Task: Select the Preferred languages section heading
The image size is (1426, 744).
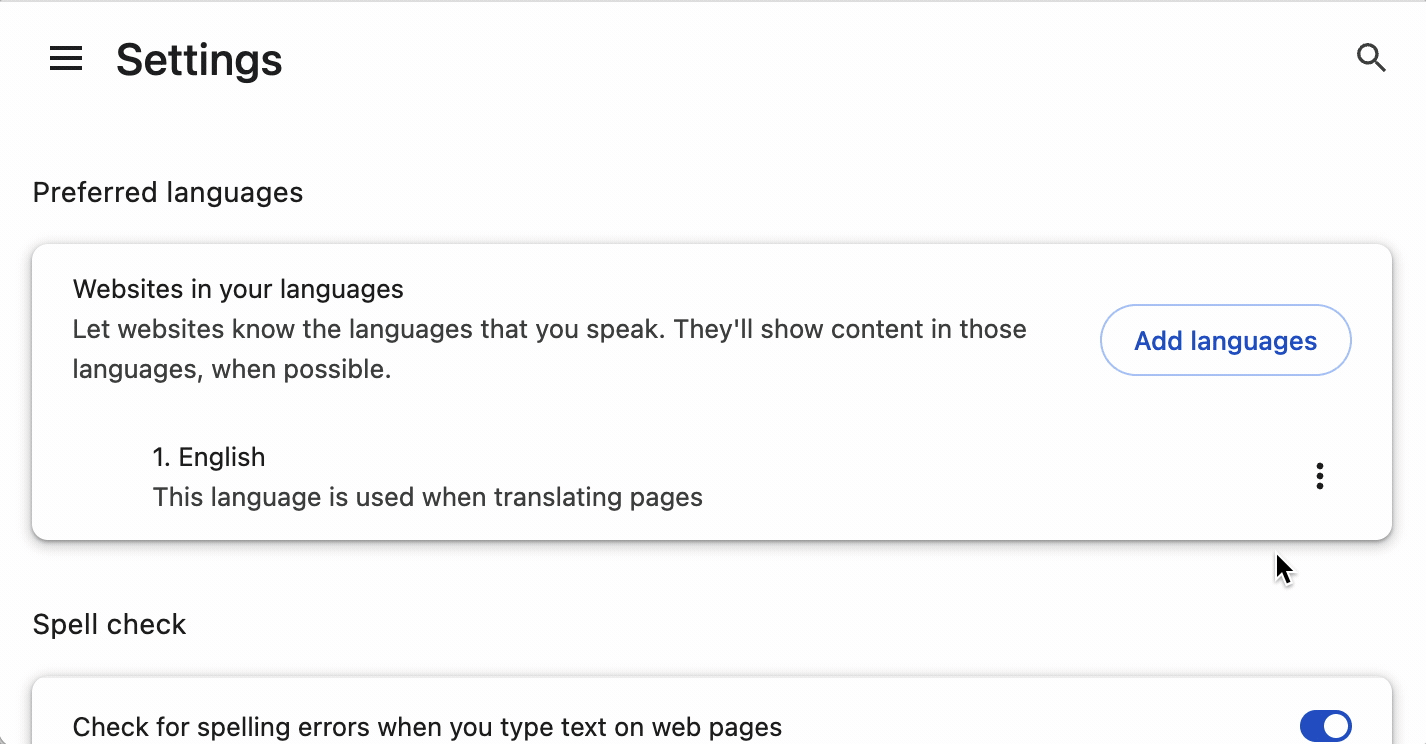Action: point(167,192)
